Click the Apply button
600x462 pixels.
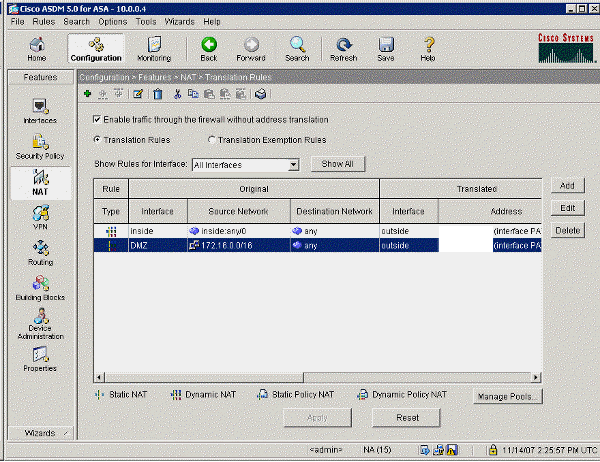pos(318,418)
